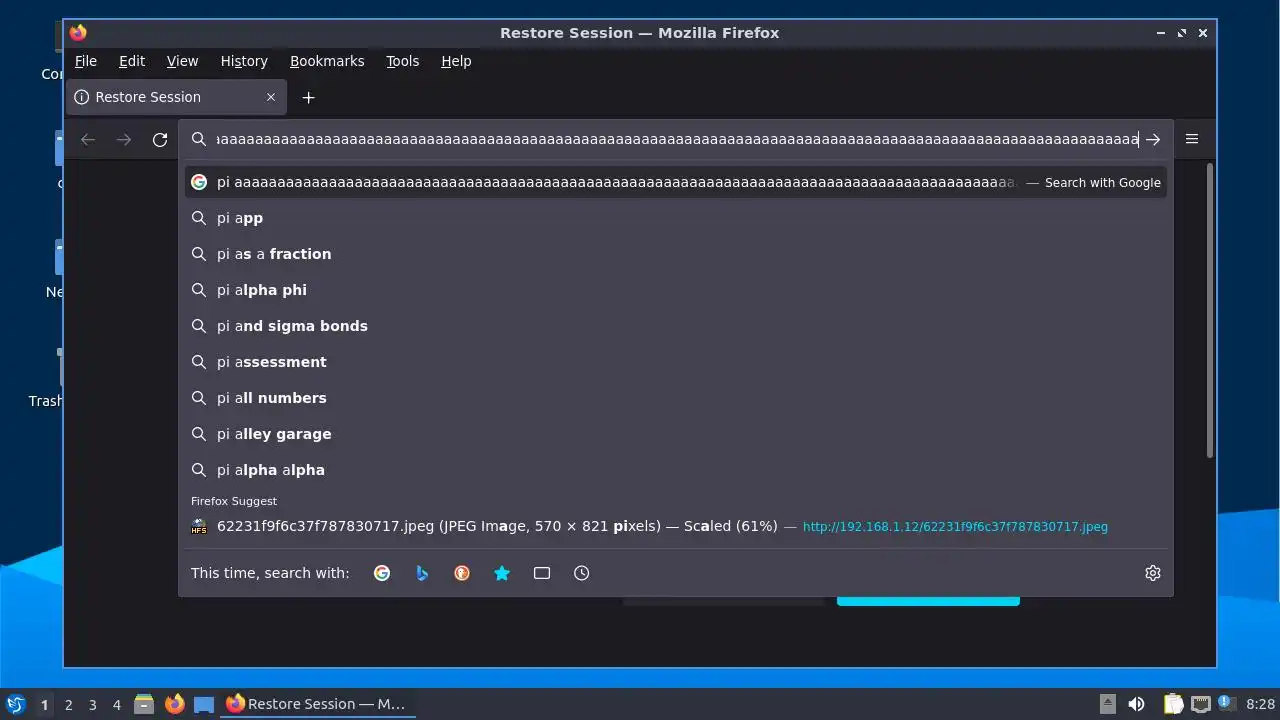Image resolution: width=1280 pixels, height=720 pixels.
Task: Open the File menu
Action: [86, 61]
